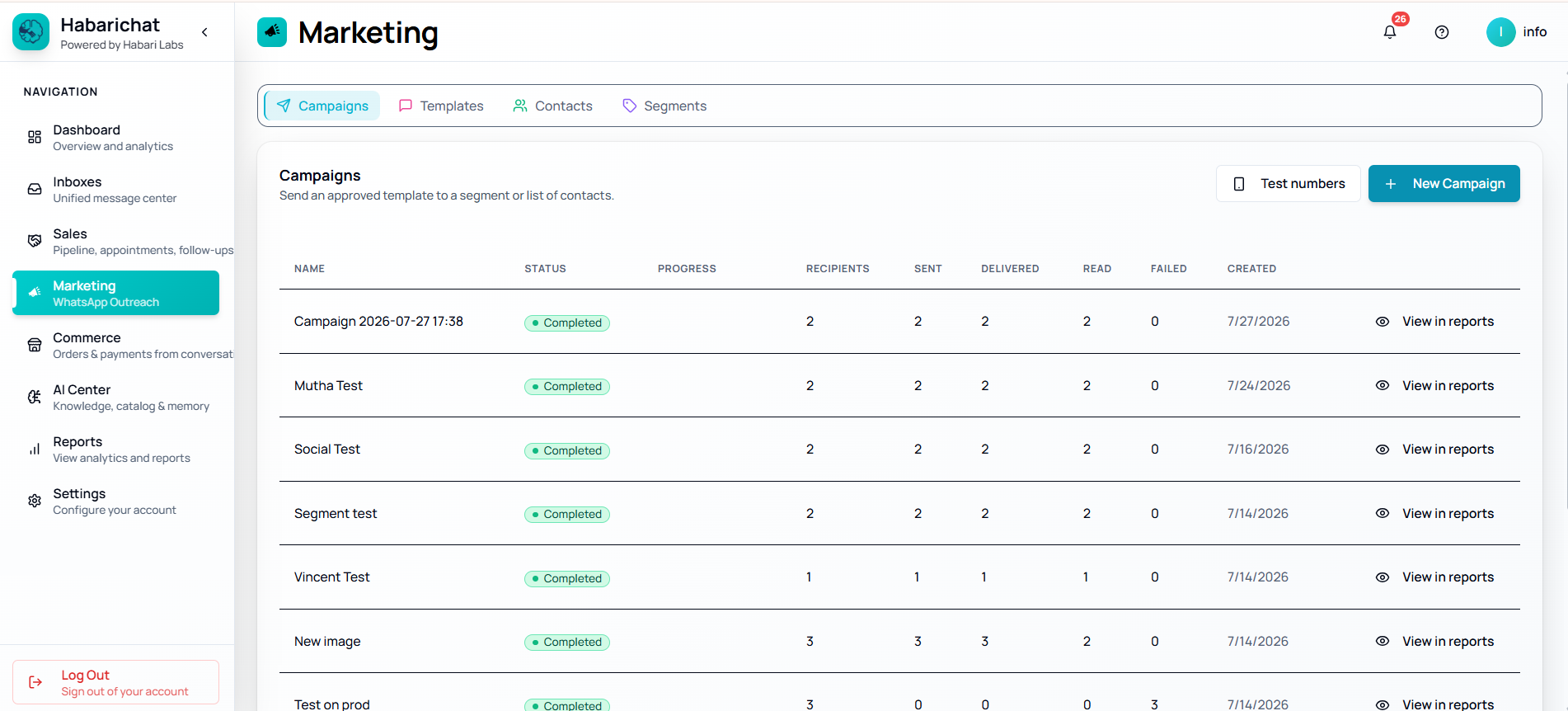This screenshot has width=1568, height=711.
Task: Click the Segments tag icon
Action: (630, 106)
